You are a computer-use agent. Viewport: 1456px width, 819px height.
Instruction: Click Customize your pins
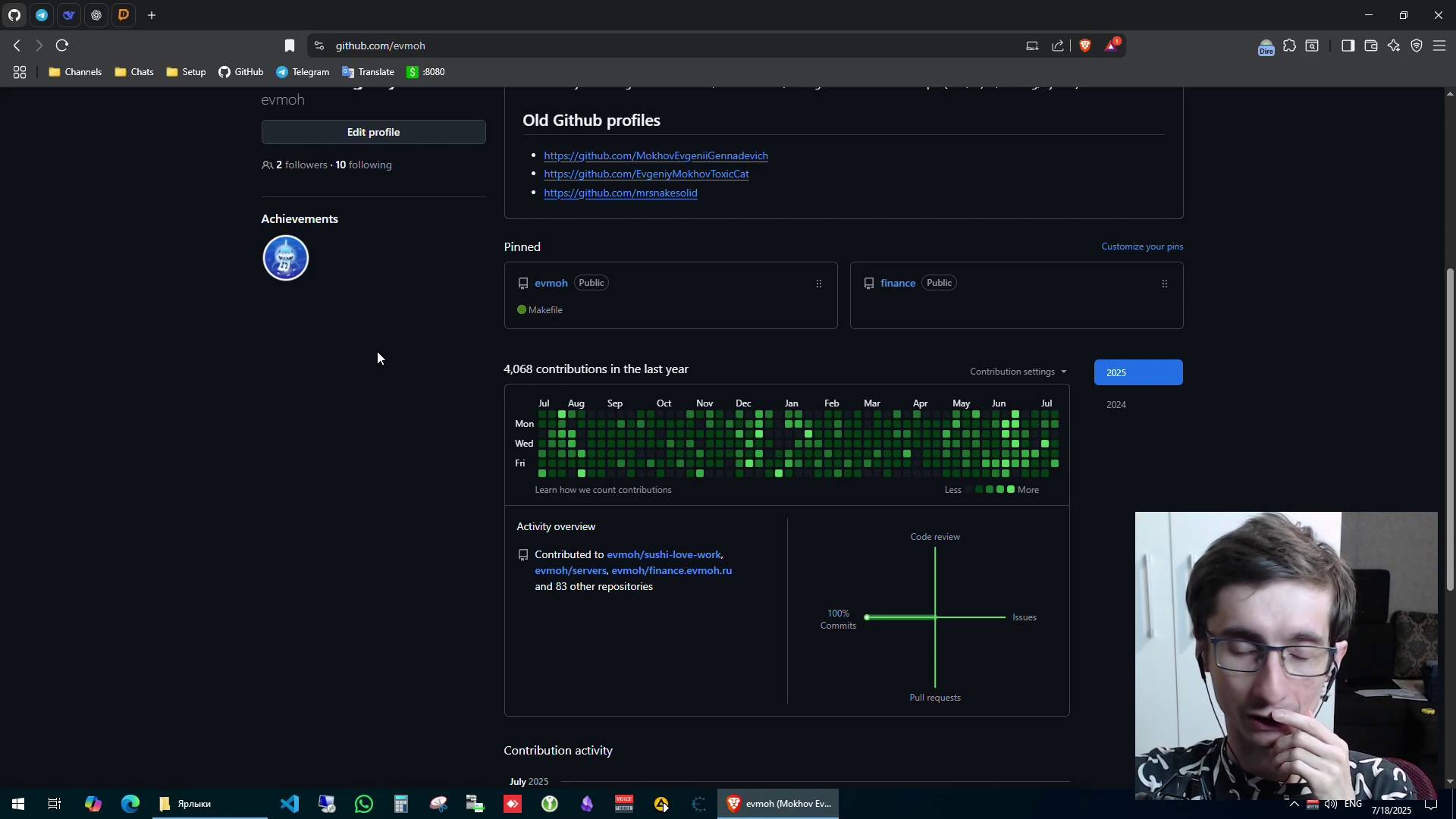1141,246
